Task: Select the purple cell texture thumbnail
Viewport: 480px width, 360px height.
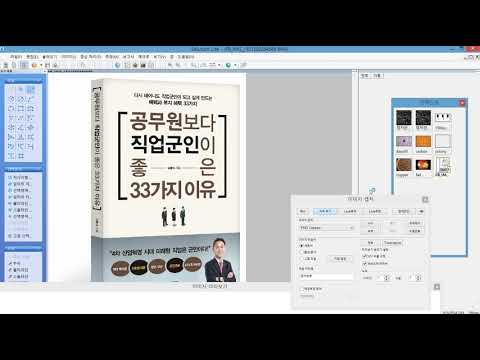Action: [x=404, y=141]
